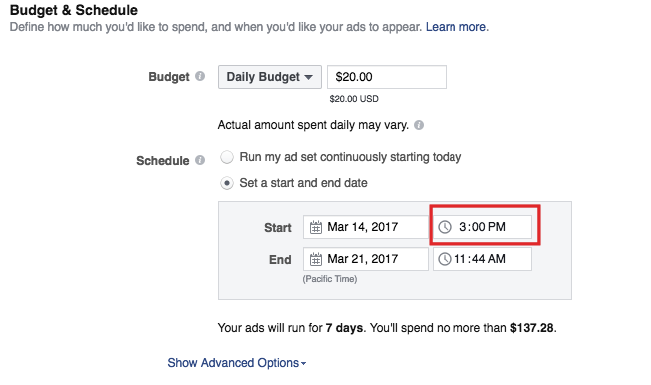Click the info icon beside Schedule label

pyautogui.click(x=200, y=160)
